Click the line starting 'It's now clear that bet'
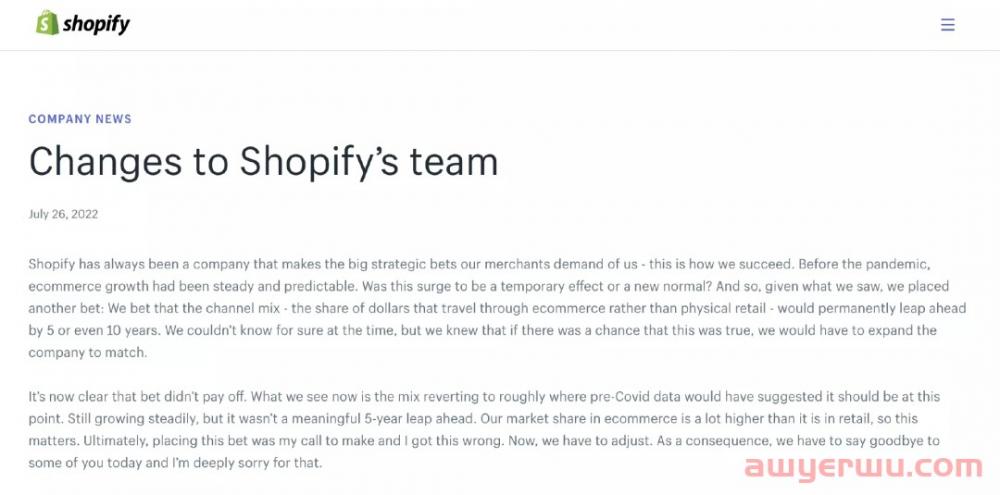The height and width of the screenshot is (495, 1000). pyautogui.click(x=484, y=397)
